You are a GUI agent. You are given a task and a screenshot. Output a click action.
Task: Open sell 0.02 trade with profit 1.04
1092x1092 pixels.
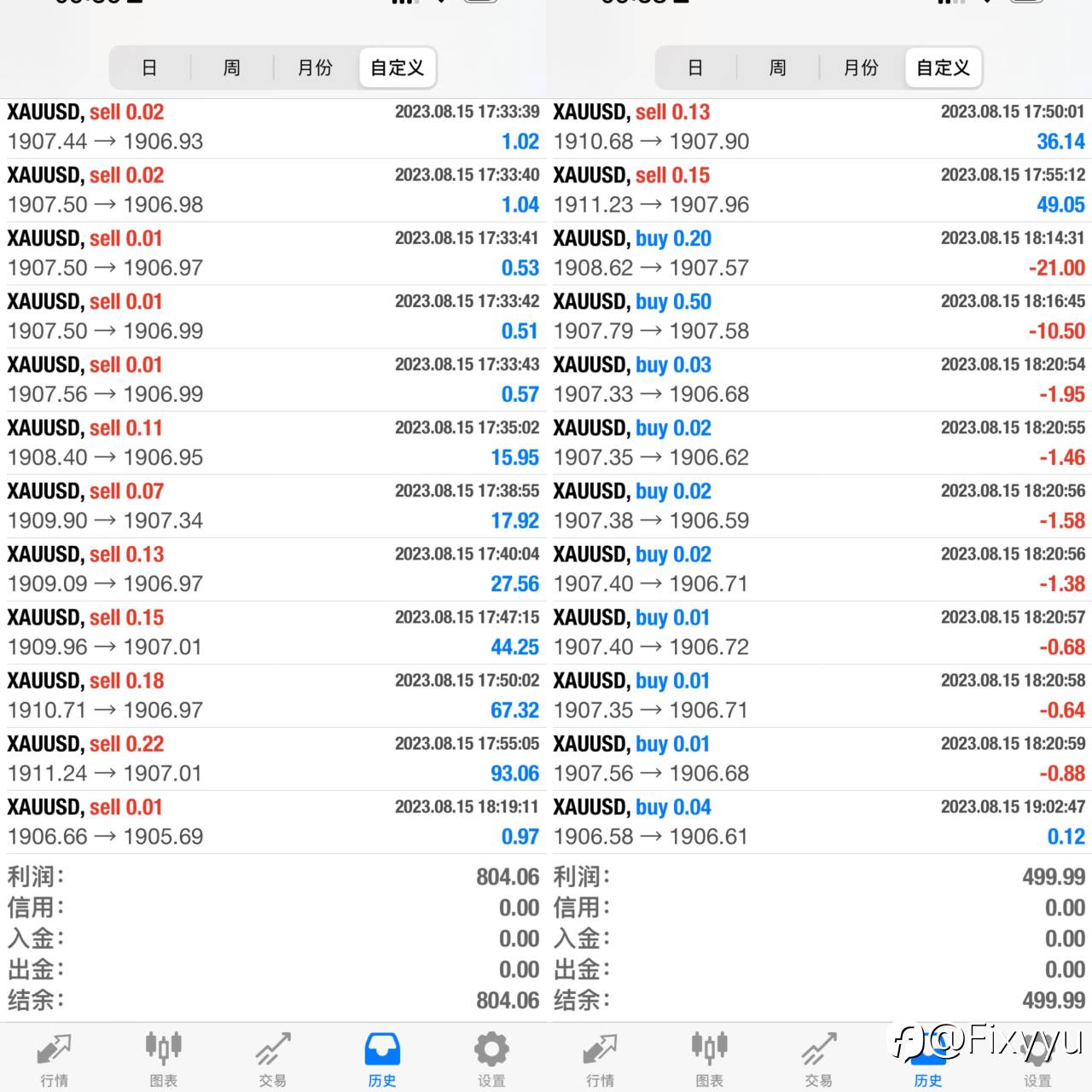[273, 190]
